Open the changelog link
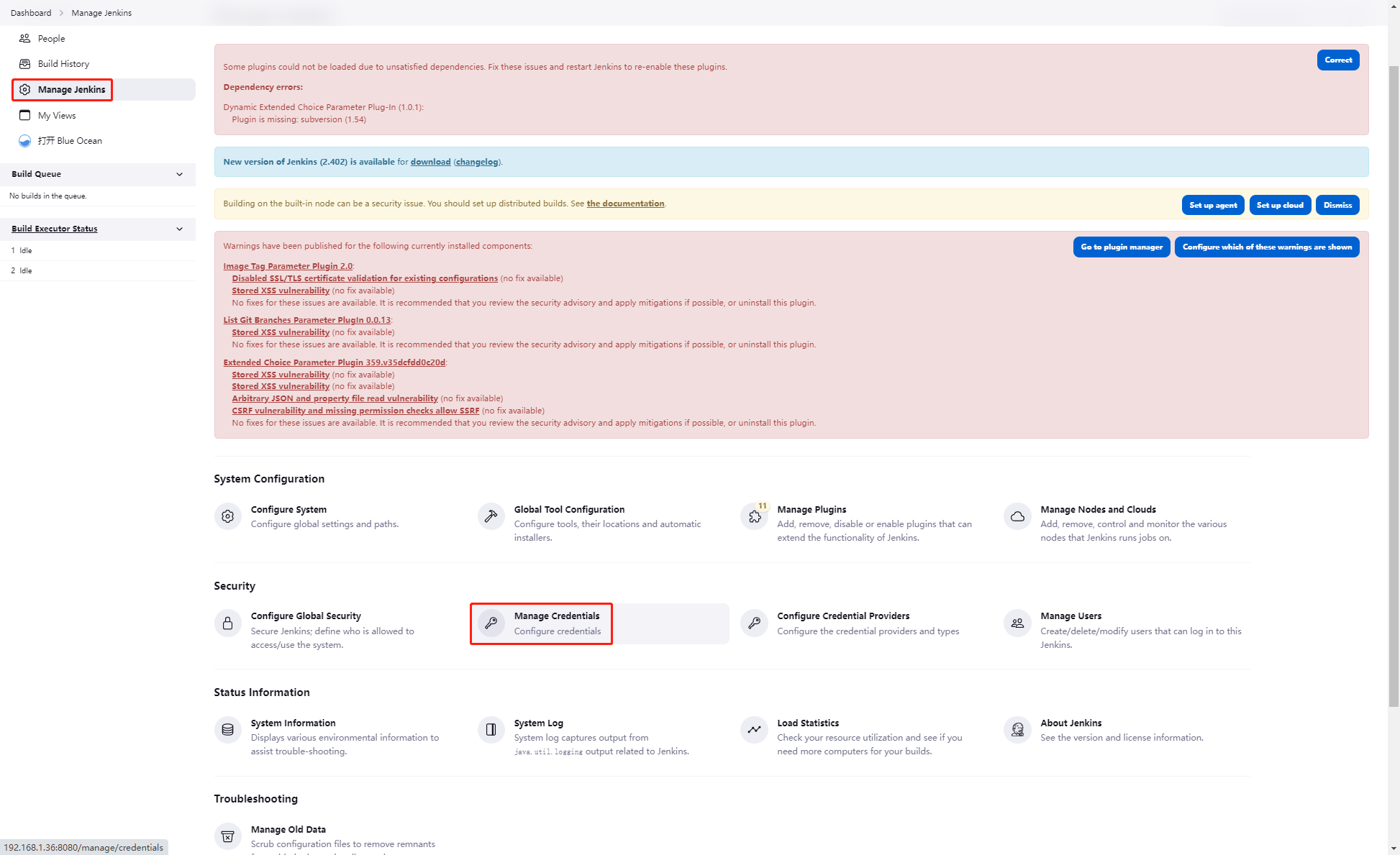Viewport: 1400px width, 855px height. 477,162
